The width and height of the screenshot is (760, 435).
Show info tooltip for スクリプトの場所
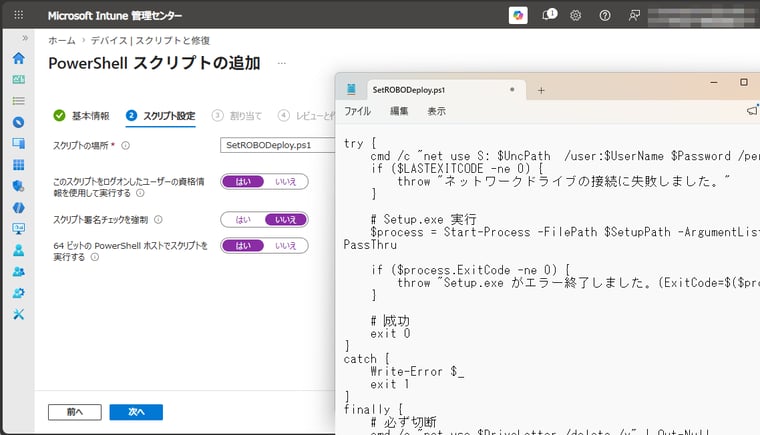coord(126,145)
